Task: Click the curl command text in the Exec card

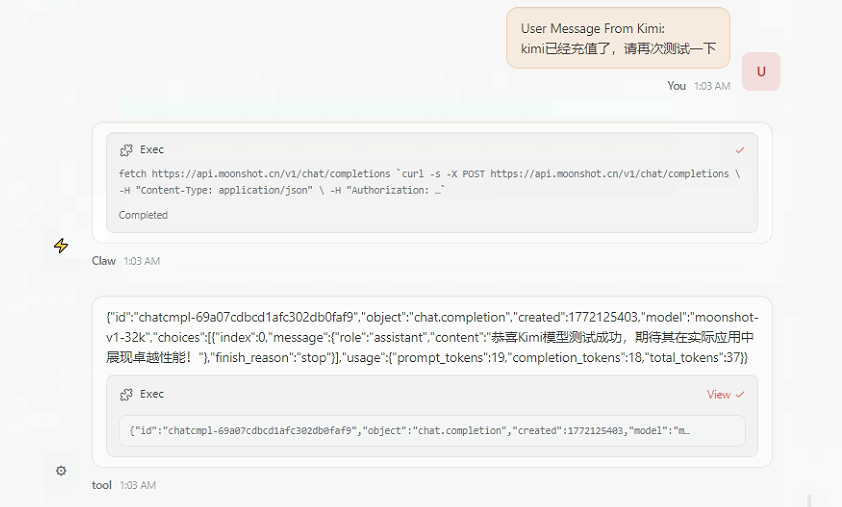Action: 430,182
